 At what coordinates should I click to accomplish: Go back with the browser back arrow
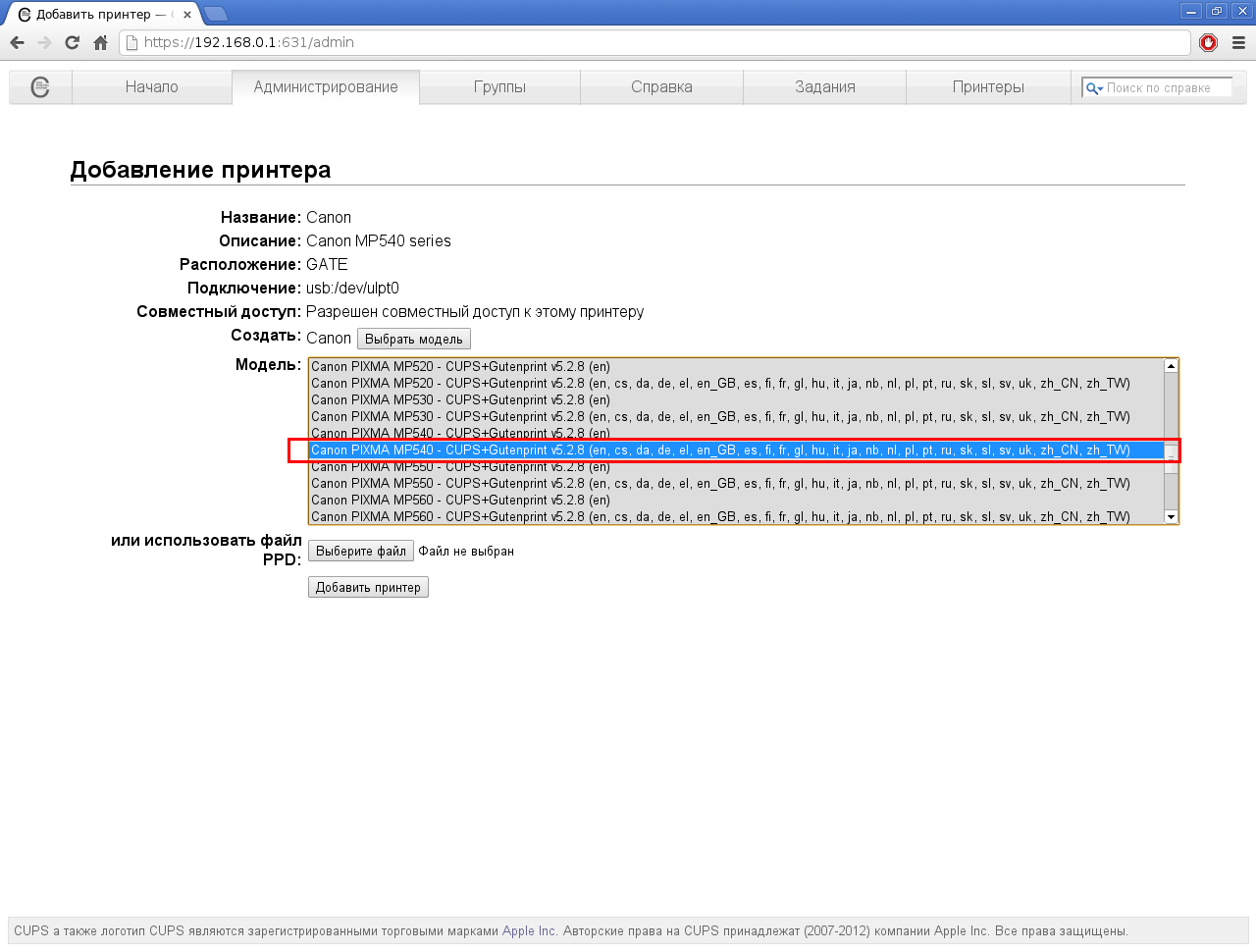pos(17,42)
